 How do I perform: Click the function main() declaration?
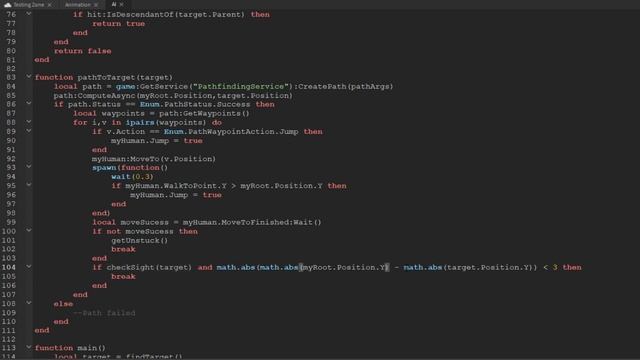(x=70, y=348)
